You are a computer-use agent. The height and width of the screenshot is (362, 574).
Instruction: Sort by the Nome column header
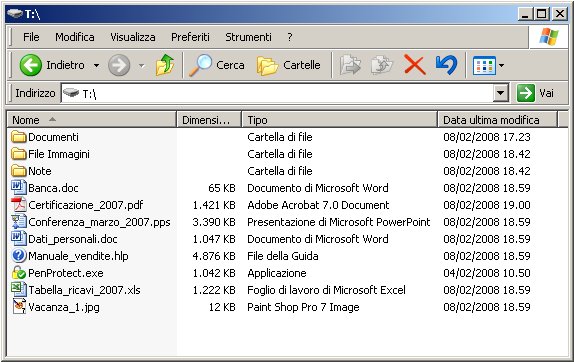[x=92, y=120]
